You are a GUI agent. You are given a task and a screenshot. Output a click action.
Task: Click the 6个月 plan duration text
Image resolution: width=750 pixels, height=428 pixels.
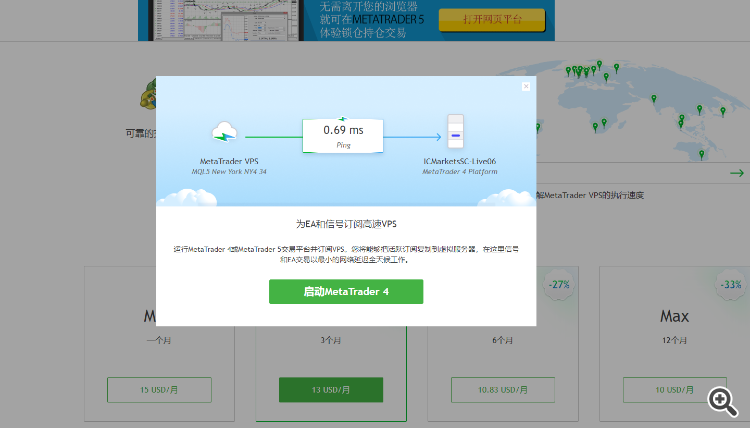[503, 340]
